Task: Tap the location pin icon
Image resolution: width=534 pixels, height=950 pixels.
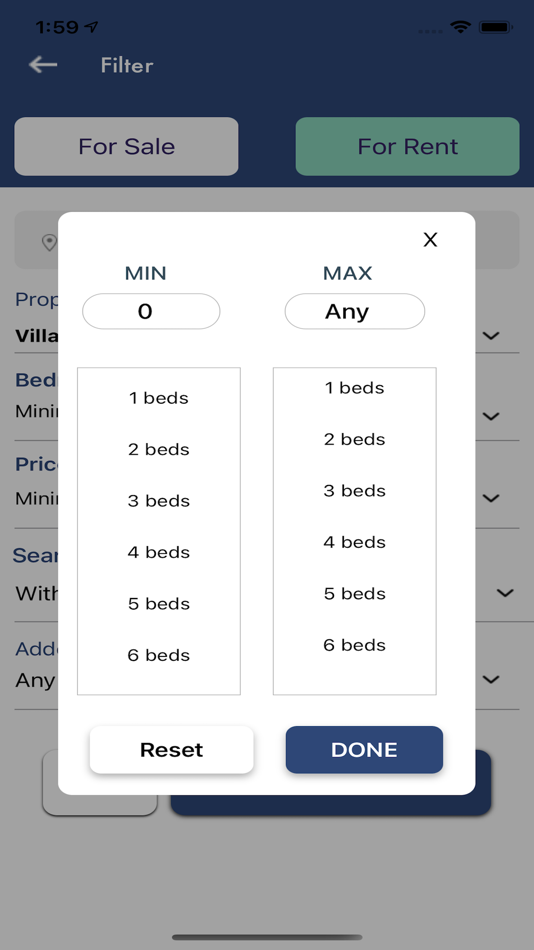Action: pyautogui.click(x=48, y=243)
